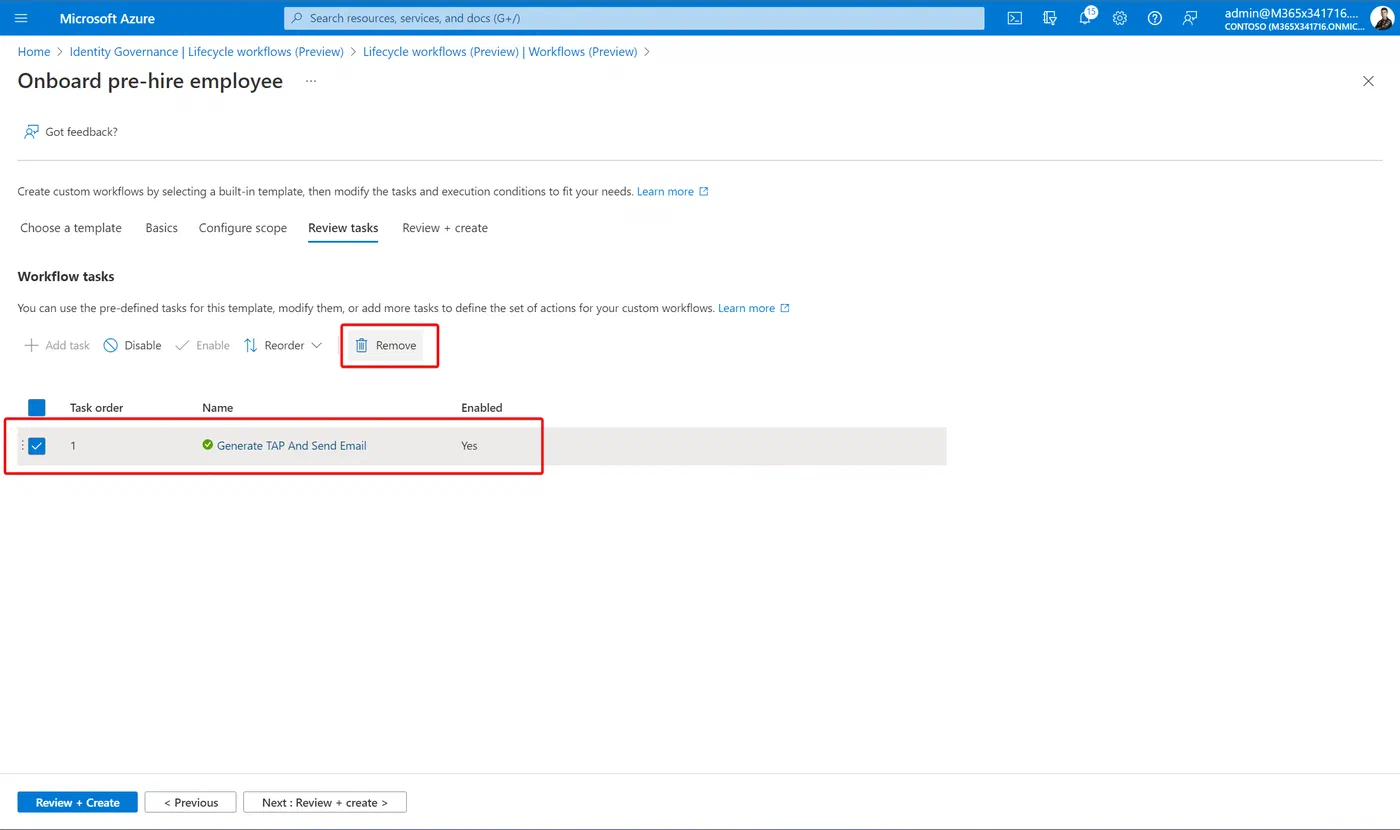Viewport: 1400px width, 830px height.
Task: Click the Name column header
Action: 217,408
